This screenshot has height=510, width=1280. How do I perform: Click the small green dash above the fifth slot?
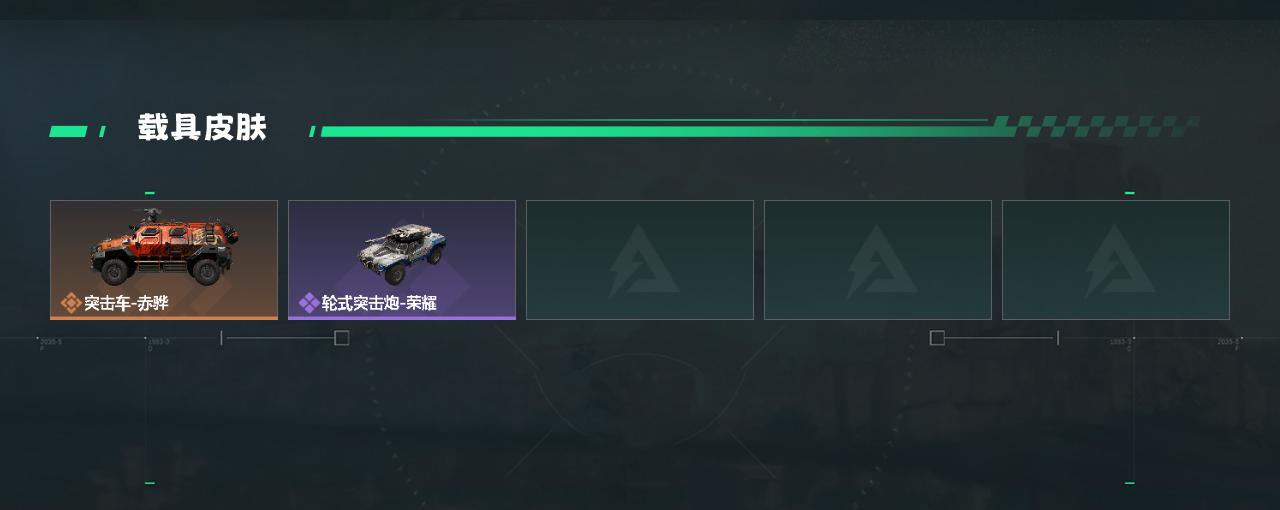point(1130,193)
